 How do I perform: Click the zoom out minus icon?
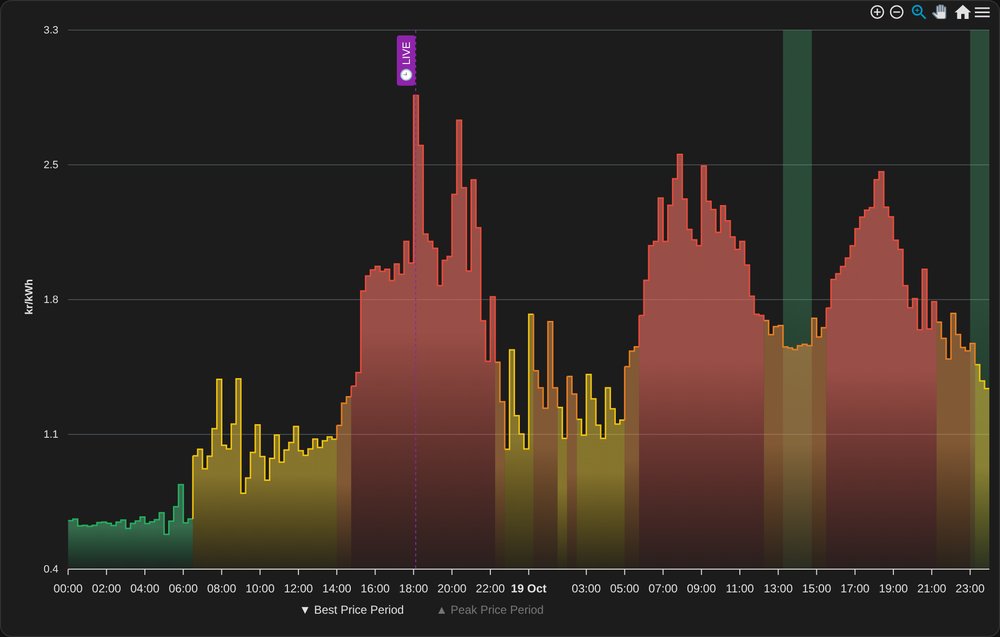pyautogui.click(x=897, y=12)
